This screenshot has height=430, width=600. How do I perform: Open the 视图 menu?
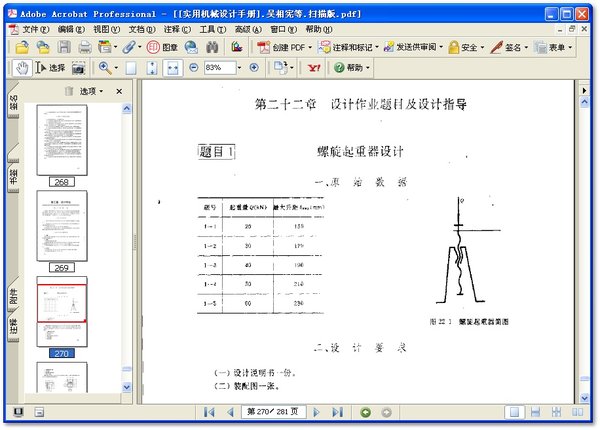point(106,29)
